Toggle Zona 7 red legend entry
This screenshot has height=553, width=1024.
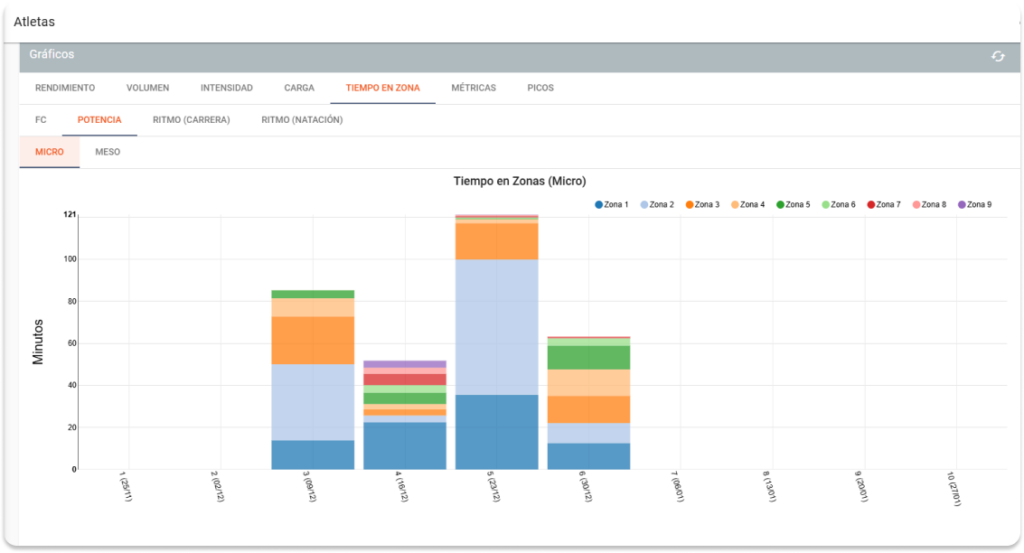[884, 205]
